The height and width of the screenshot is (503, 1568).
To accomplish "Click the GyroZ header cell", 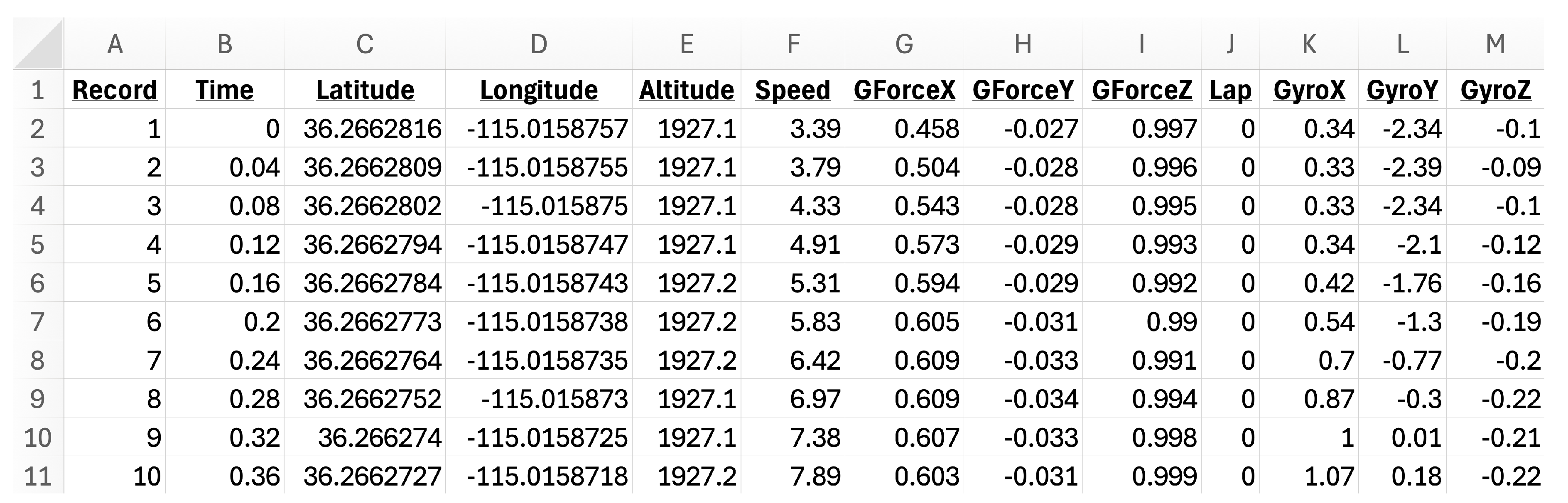I will pyautogui.click(x=1495, y=90).
